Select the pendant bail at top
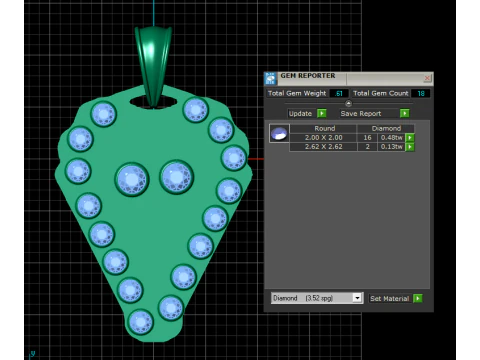 point(153,67)
